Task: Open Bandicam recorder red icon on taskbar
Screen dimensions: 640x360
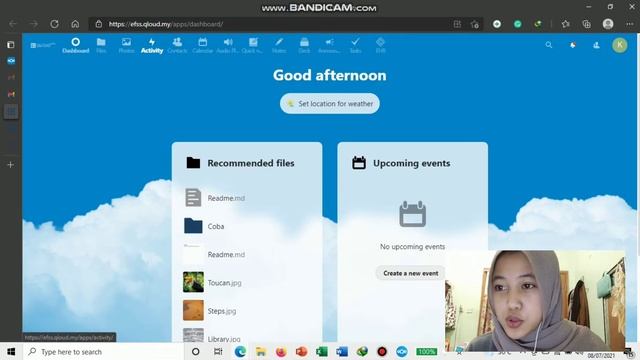Action: 382,351
